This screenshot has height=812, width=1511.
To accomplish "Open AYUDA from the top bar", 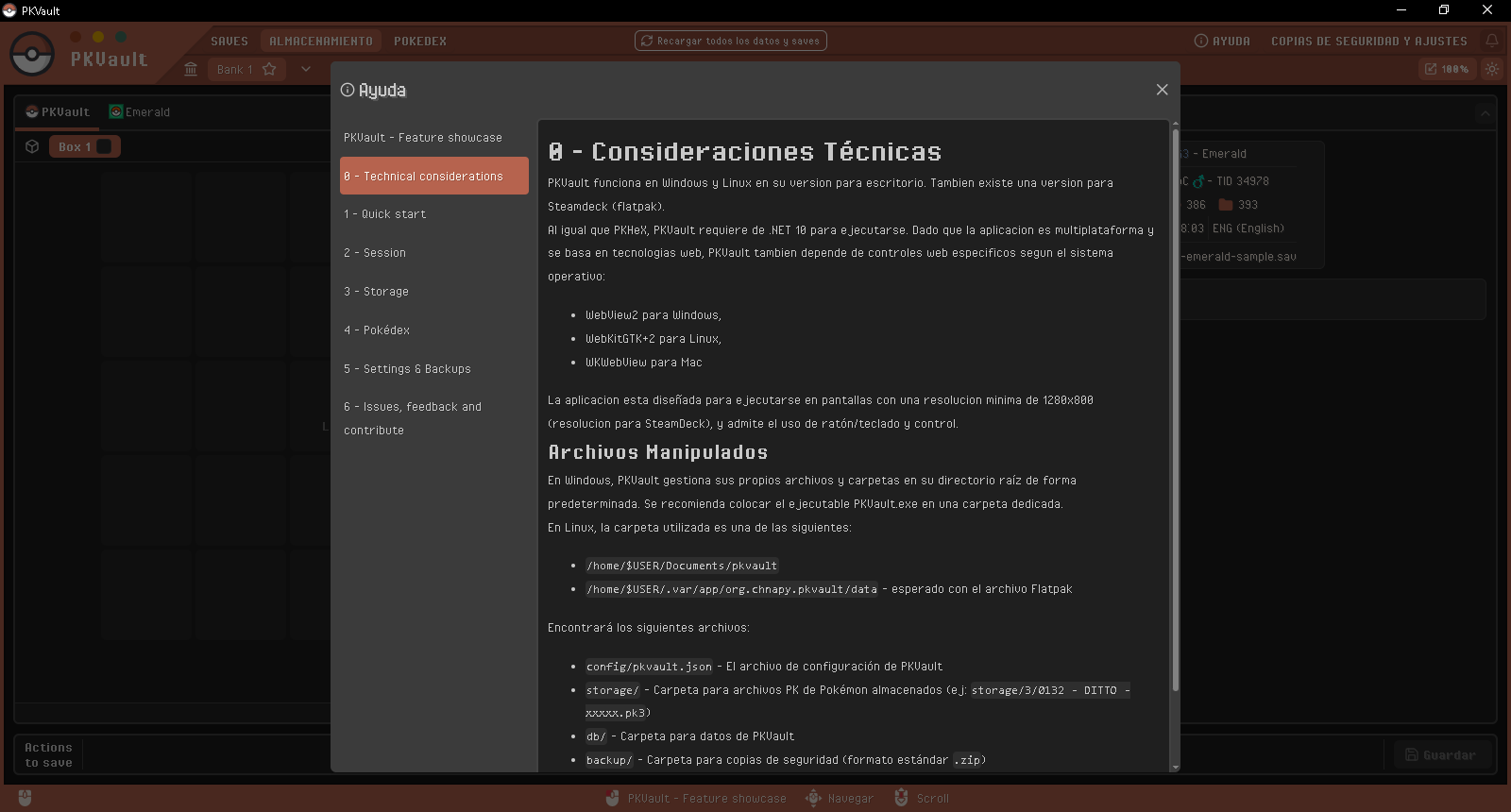I will point(1222,42).
